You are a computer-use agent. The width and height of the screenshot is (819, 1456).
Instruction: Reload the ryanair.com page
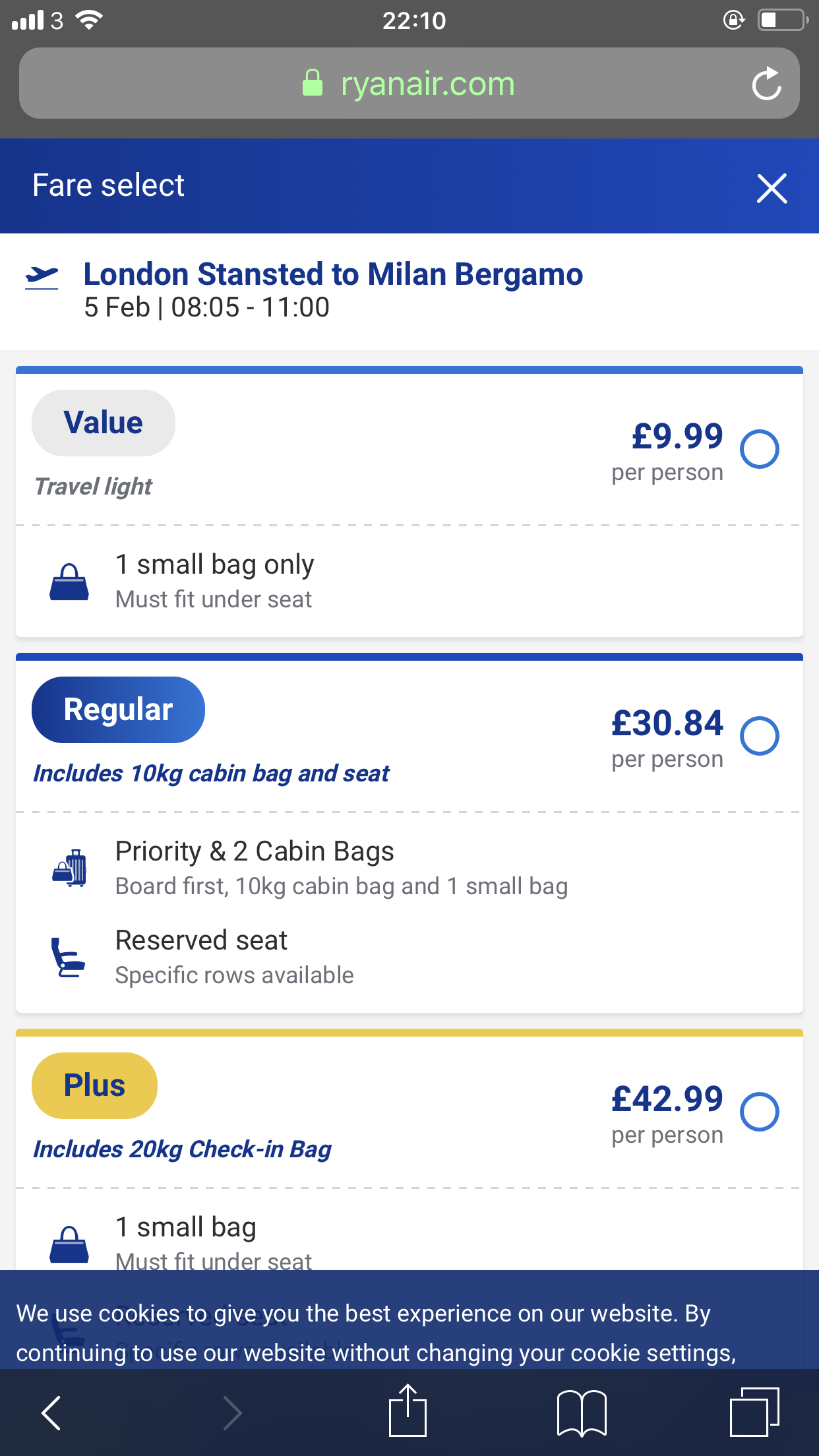(766, 84)
